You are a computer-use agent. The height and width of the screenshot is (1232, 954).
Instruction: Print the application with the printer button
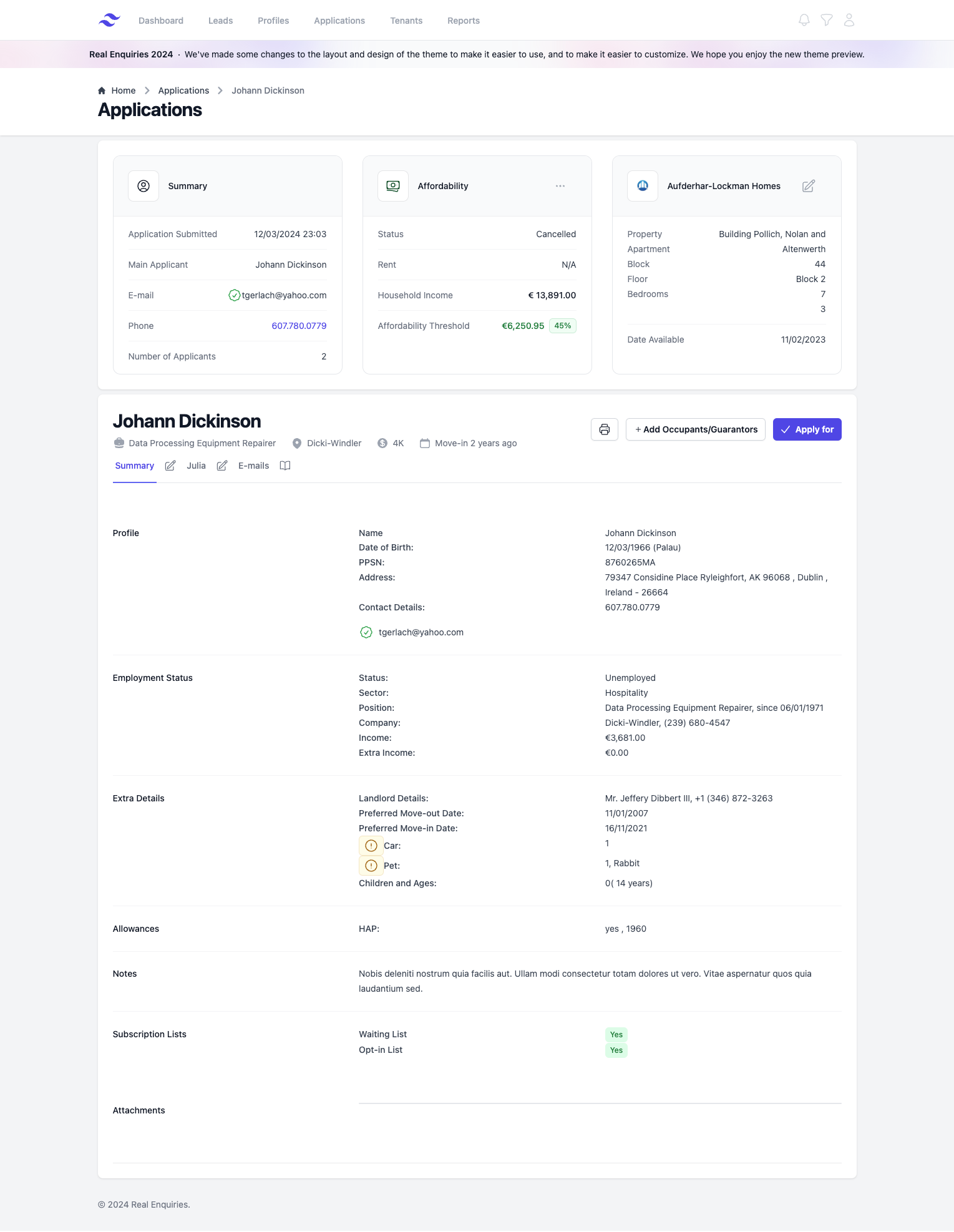(605, 429)
